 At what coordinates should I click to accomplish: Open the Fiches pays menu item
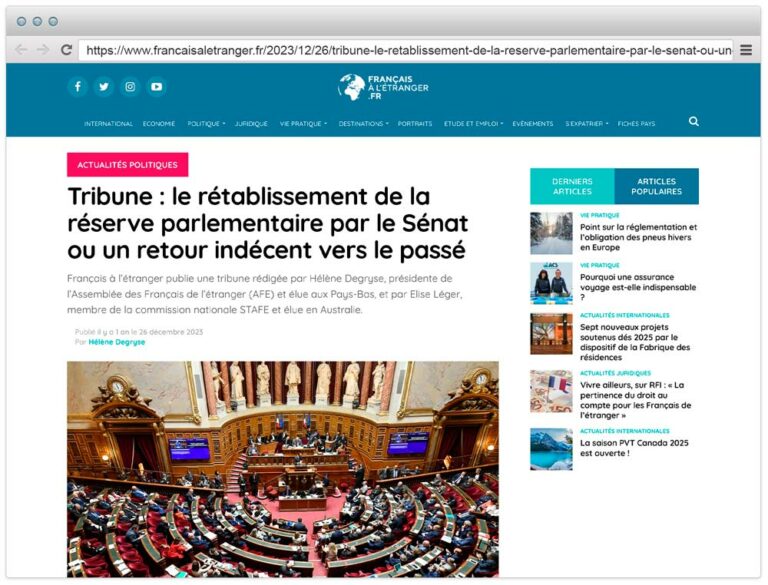pos(636,123)
